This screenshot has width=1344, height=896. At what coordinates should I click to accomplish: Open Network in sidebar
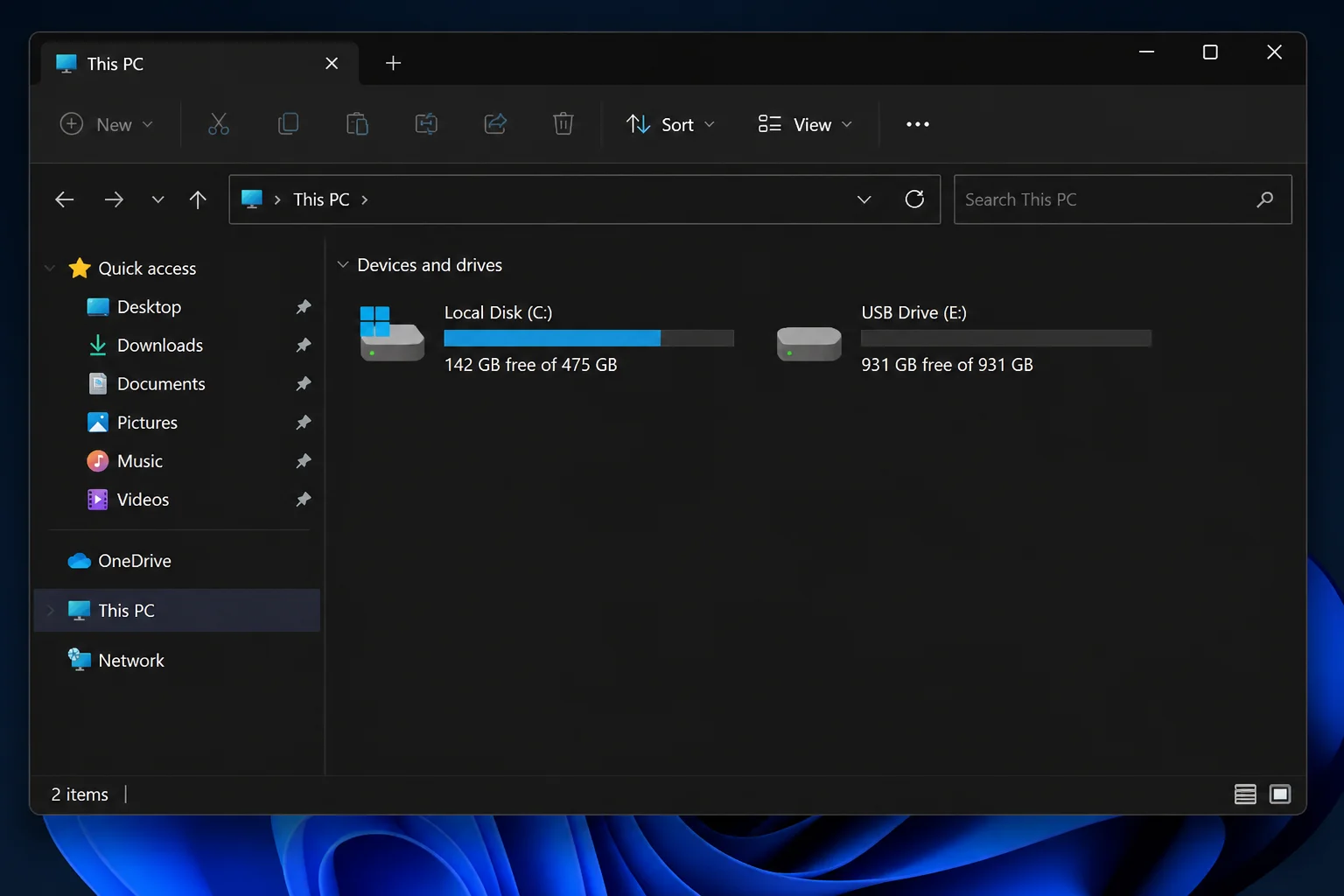point(131,661)
